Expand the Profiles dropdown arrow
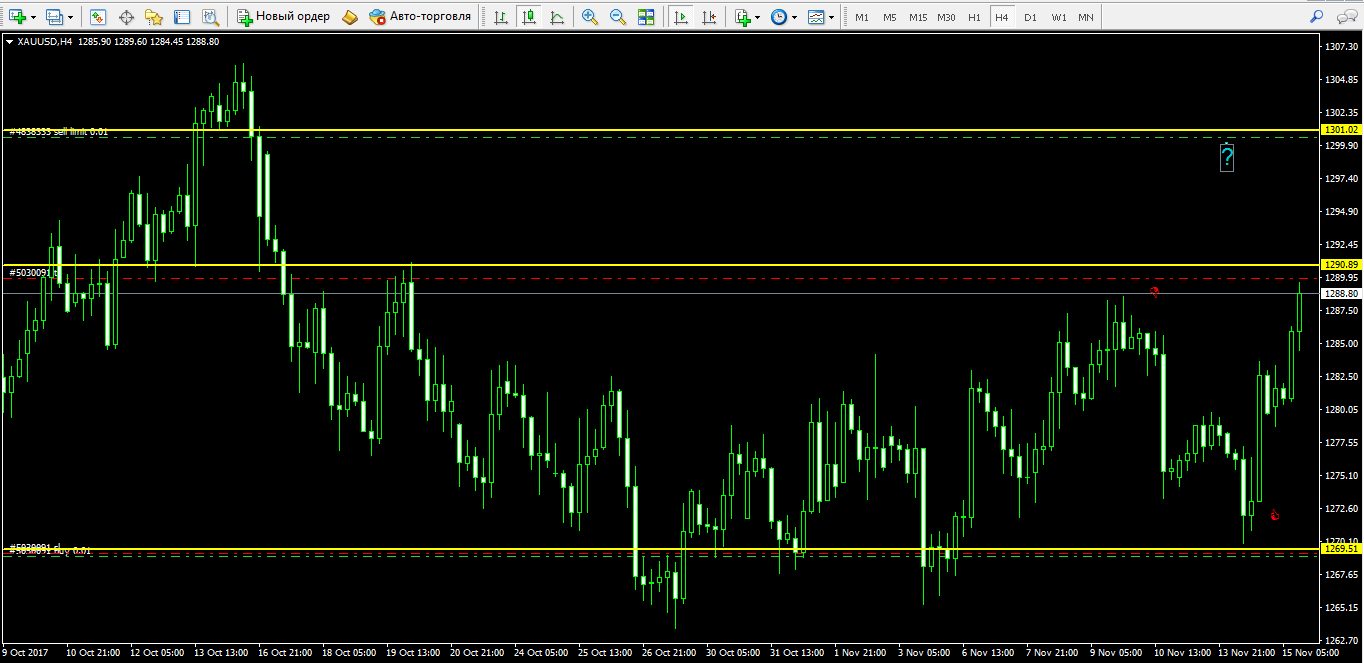Screen dimensions: 1364x663 (70, 17)
